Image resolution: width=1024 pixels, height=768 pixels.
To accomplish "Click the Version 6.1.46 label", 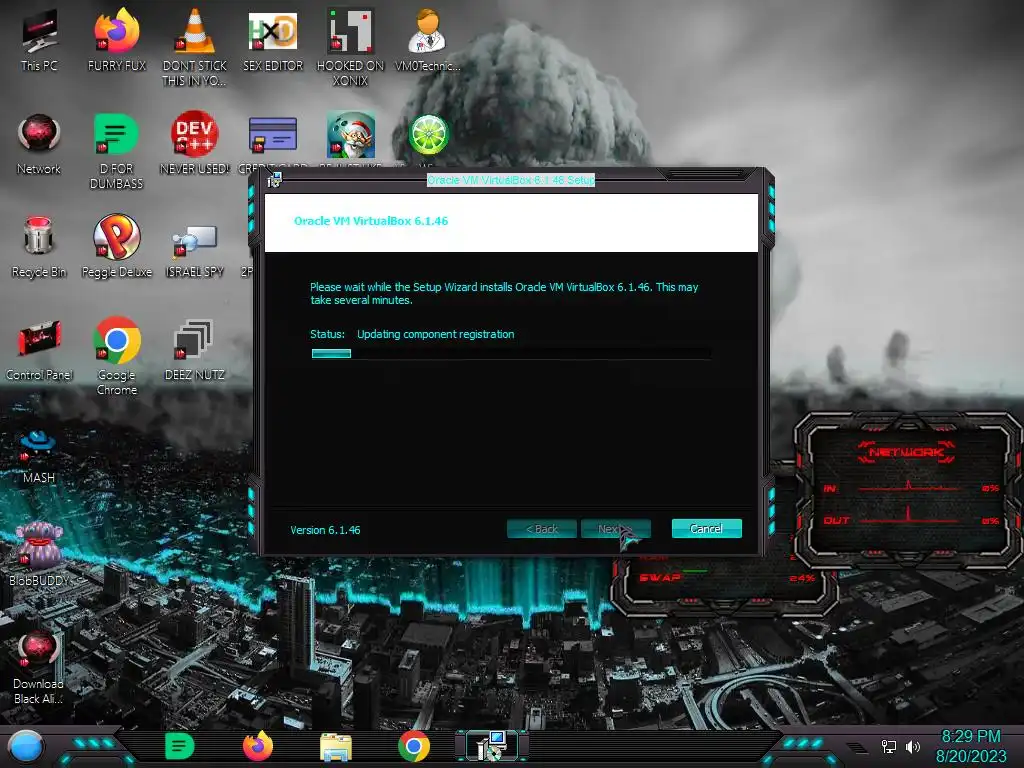I will pos(325,530).
